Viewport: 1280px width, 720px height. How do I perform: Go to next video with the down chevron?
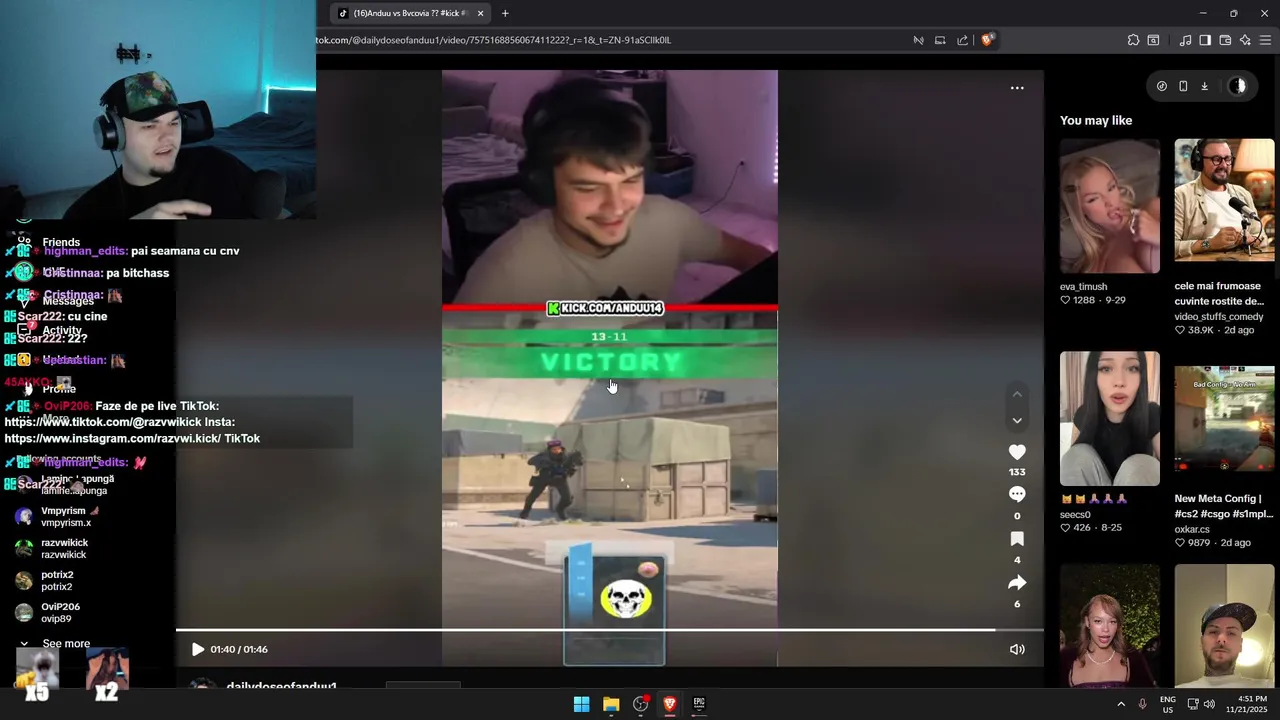(1017, 421)
